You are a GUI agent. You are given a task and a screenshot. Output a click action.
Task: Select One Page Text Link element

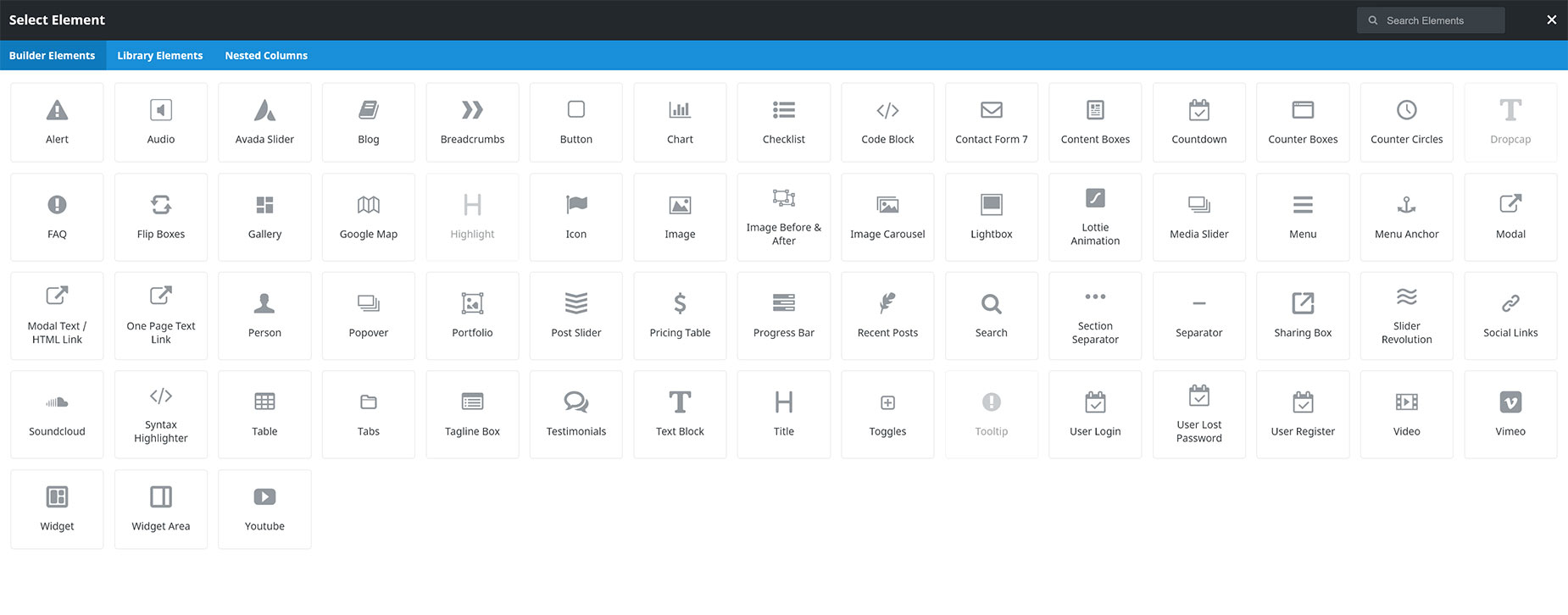[161, 316]
